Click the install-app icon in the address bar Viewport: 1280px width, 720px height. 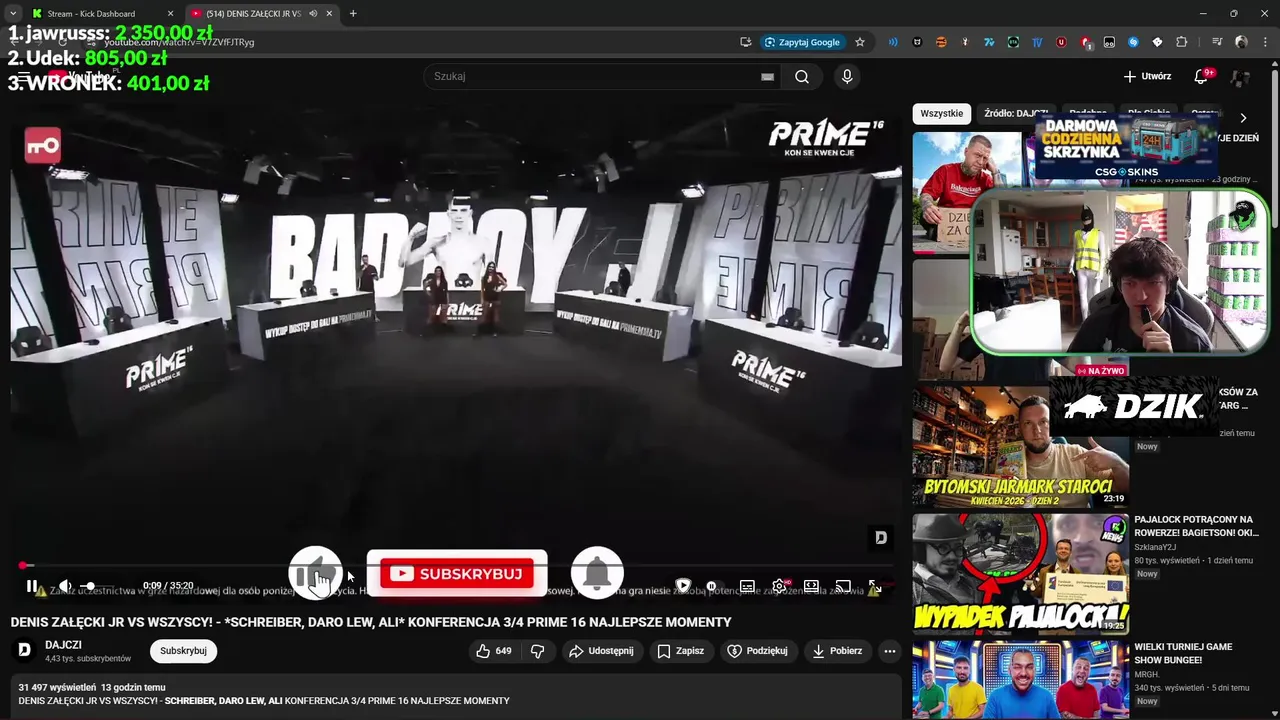(745, 42)
